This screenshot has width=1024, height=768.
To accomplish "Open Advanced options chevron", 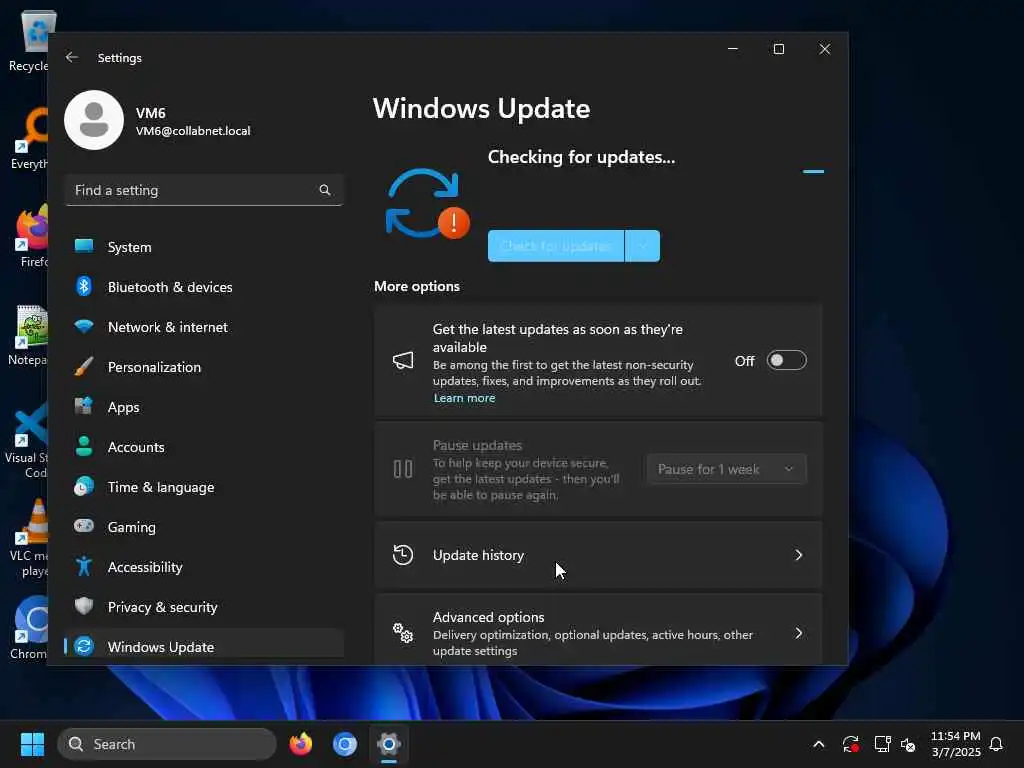I will click(x=798, y=633).
